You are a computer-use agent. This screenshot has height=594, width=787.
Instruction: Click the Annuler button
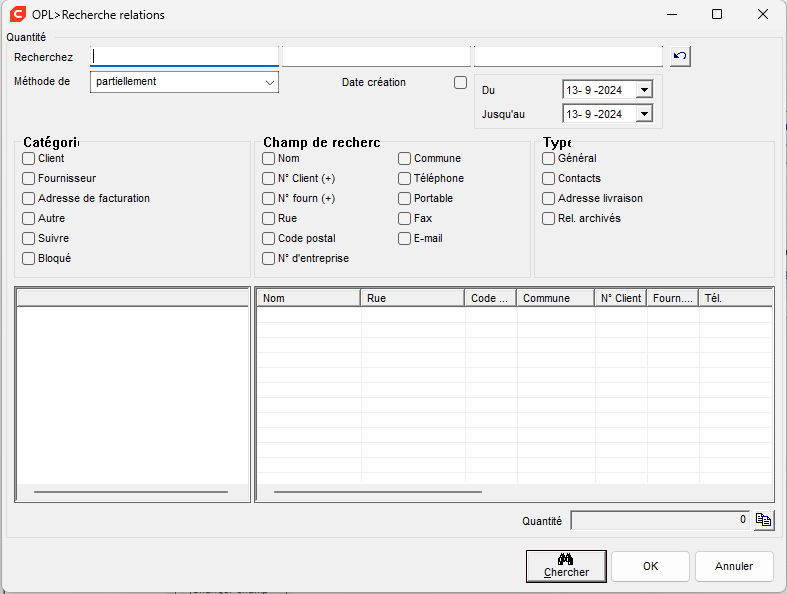(734, 566)
